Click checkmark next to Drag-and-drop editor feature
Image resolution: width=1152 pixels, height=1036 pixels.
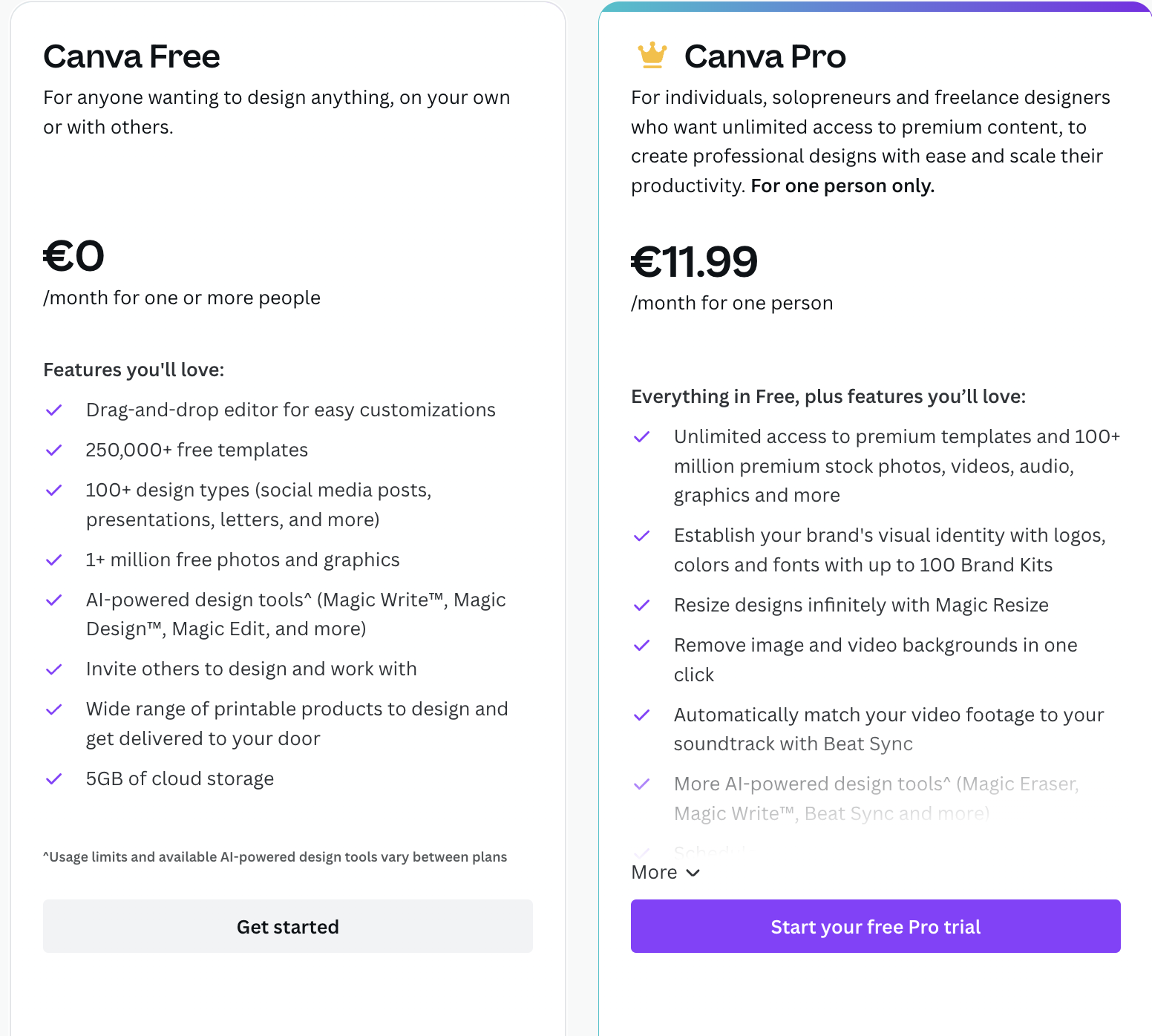[x=54, y=410]
